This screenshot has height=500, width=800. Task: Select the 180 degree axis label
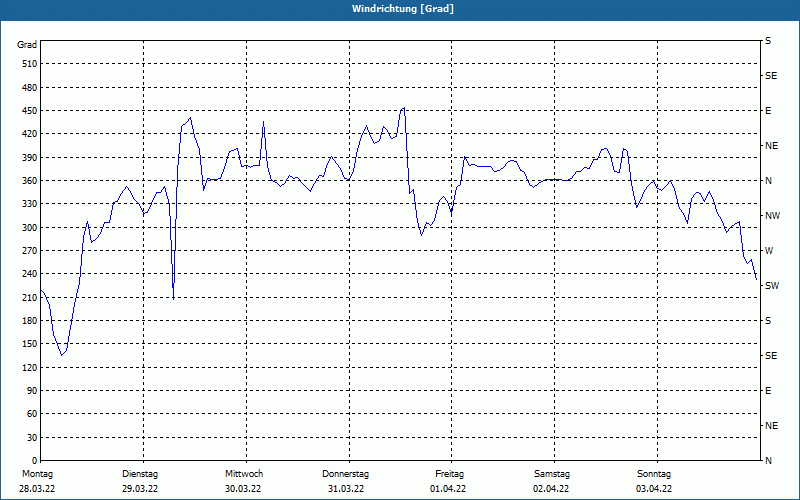tap(29, 321)
